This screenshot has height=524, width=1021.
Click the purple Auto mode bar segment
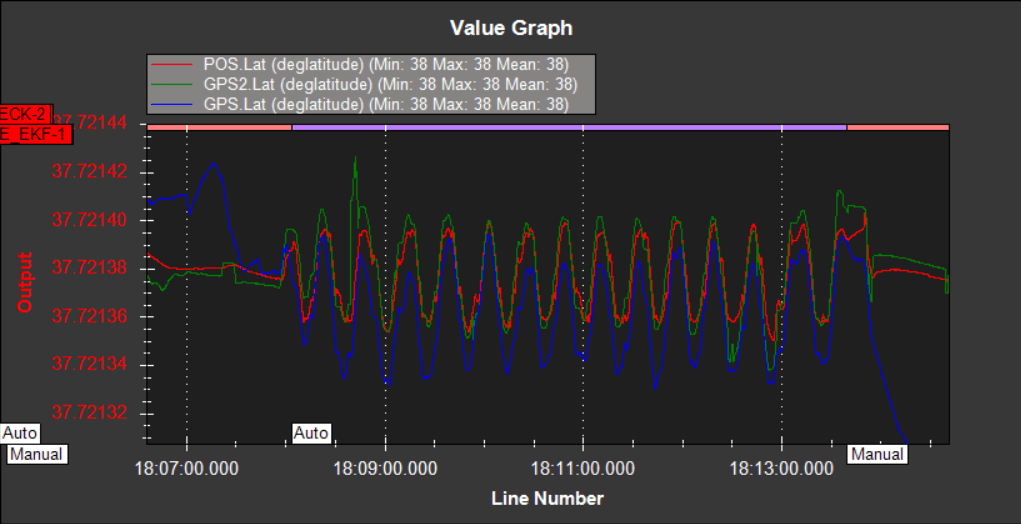tap(568, 127)
